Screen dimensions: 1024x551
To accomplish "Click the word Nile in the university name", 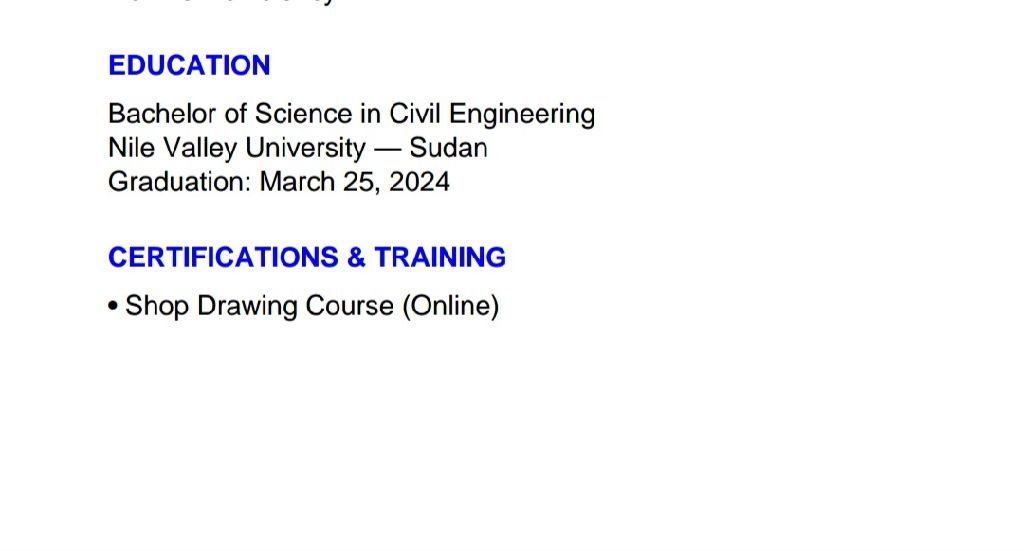I will coord(130,148).
